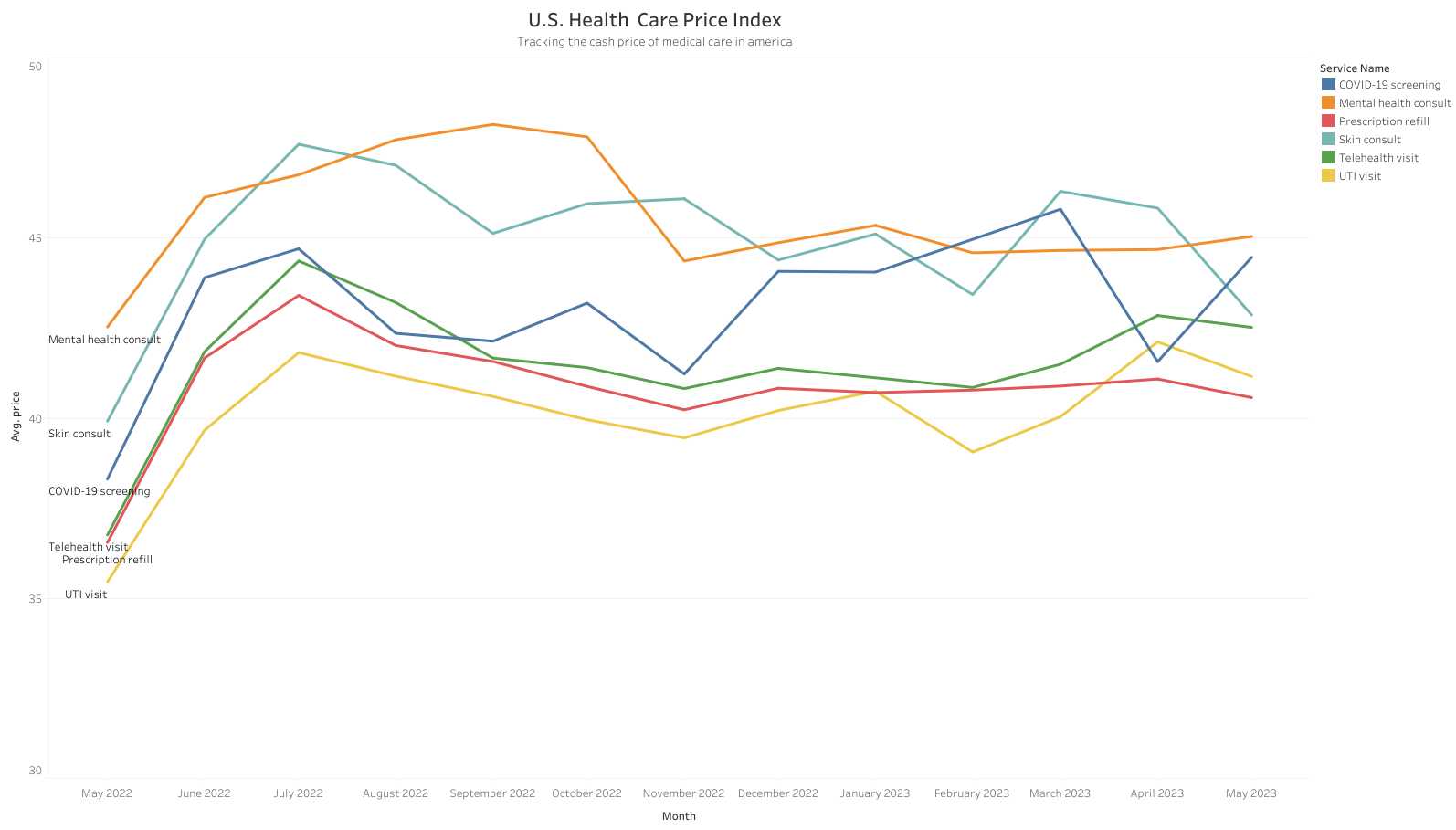Pick the yellow UTI visit legend swatch
The height and width of the screenshot is (830, 1456).
(x=1327, y=176)
